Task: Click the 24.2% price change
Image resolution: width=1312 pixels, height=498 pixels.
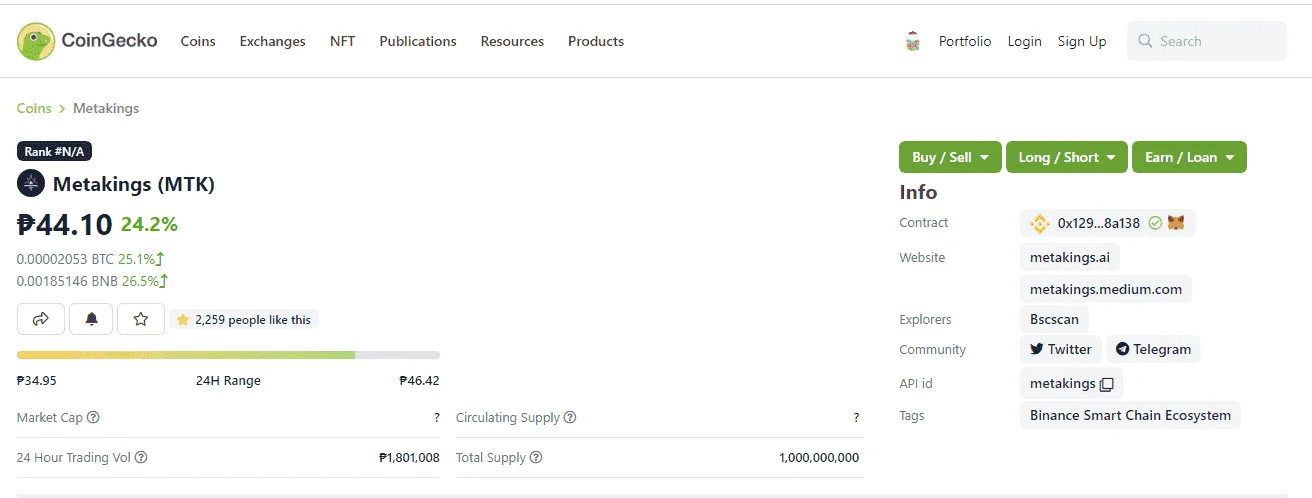Action: (149, 224)
